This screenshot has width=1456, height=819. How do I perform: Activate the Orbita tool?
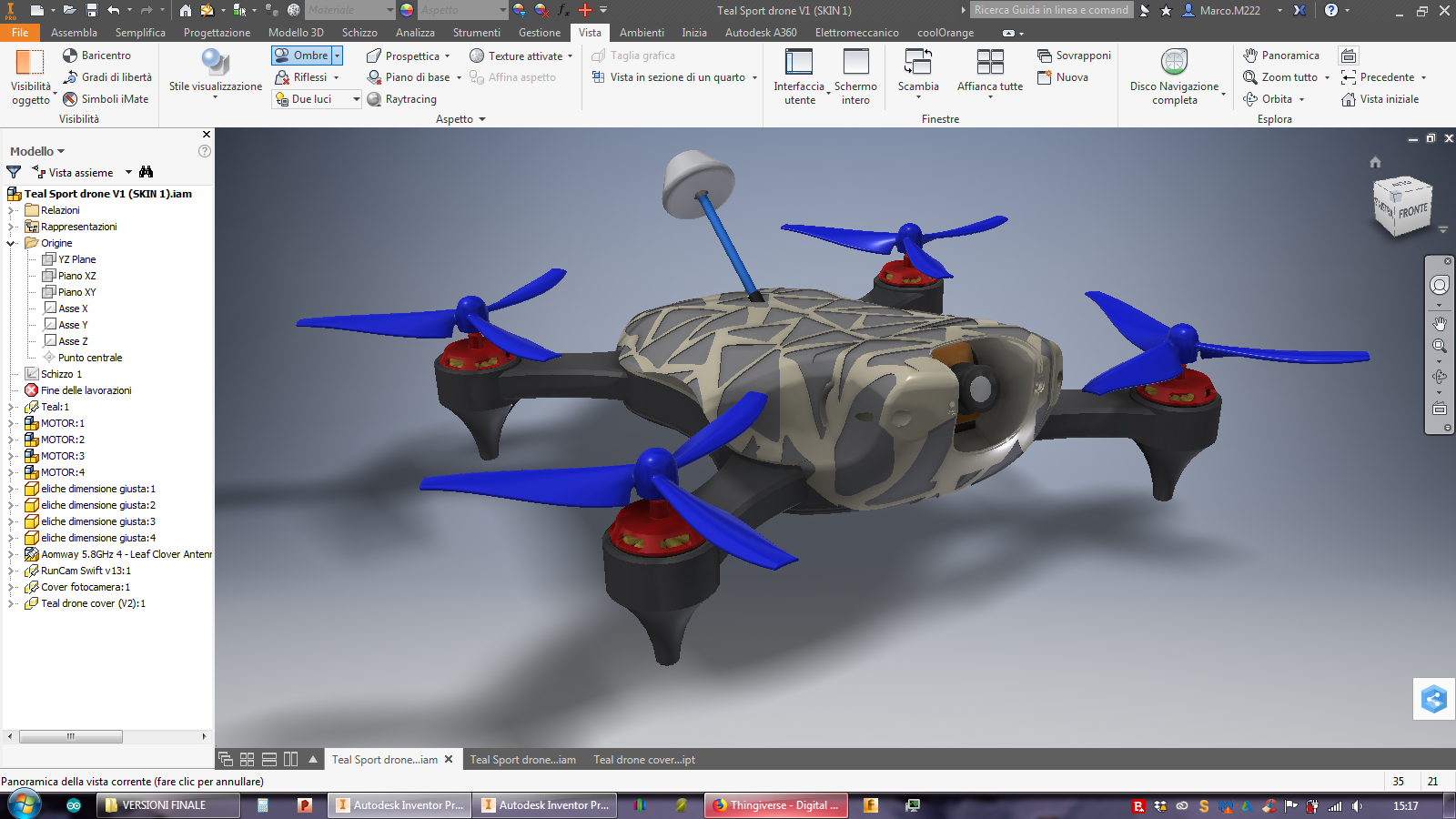point(1268,99)
